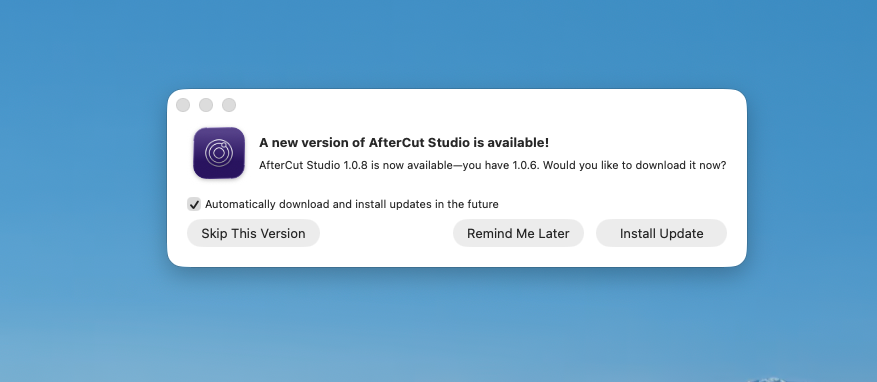Skip This Version of AfterCut Studio

click(253, 233)
